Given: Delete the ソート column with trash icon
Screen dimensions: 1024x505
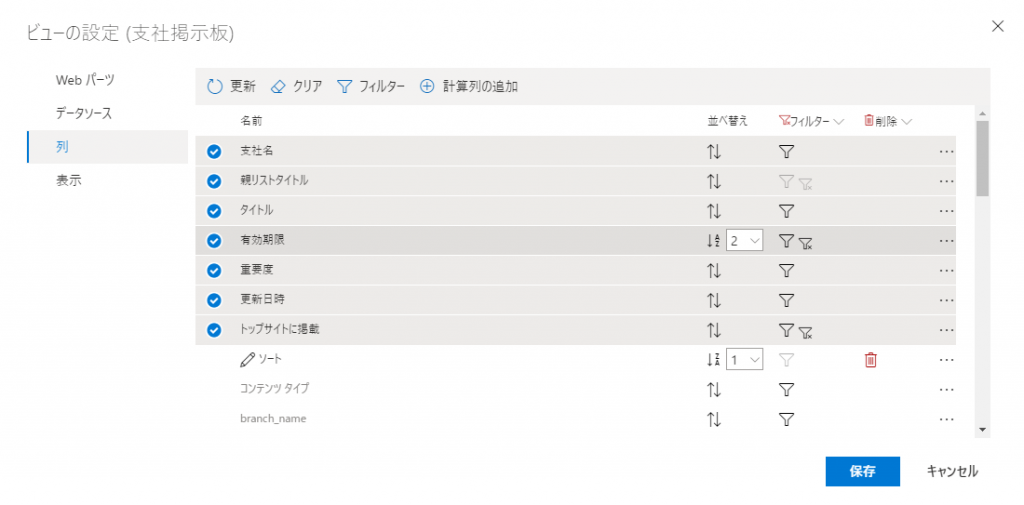Looking at the screenshot, I should click(870, 359).
